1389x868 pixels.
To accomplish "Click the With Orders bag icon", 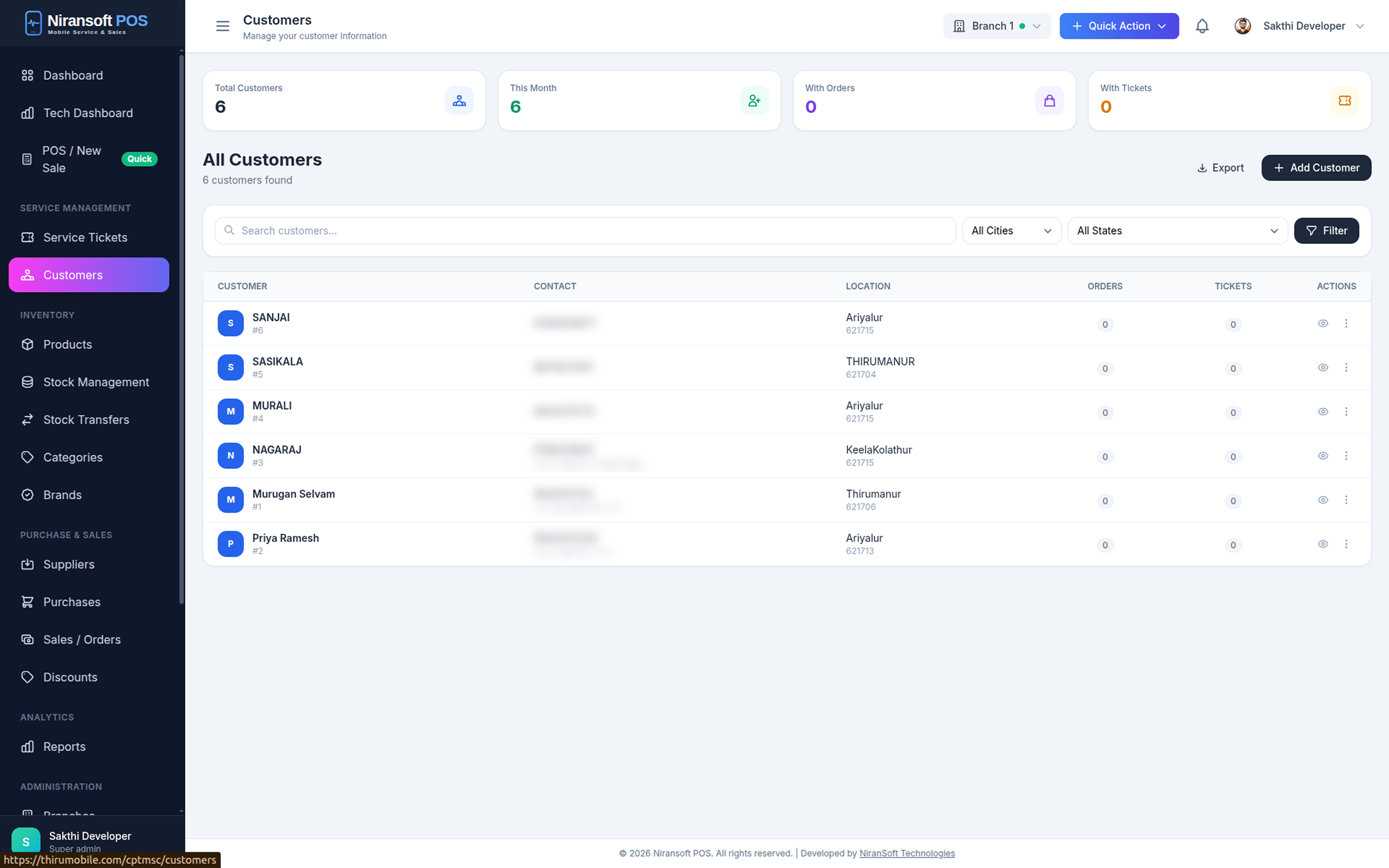I will click(x=1049, y=101).
